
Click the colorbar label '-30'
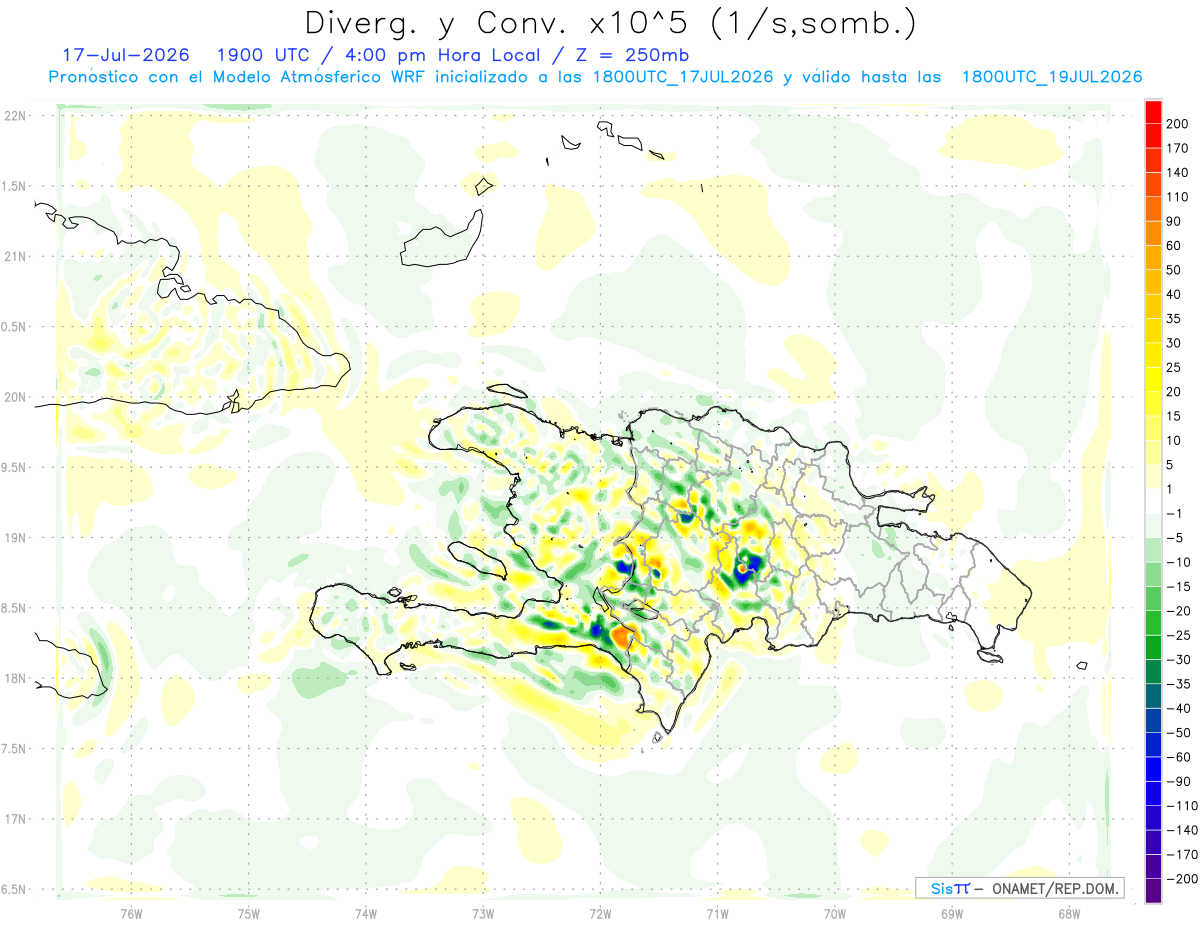coord(1178,660)
